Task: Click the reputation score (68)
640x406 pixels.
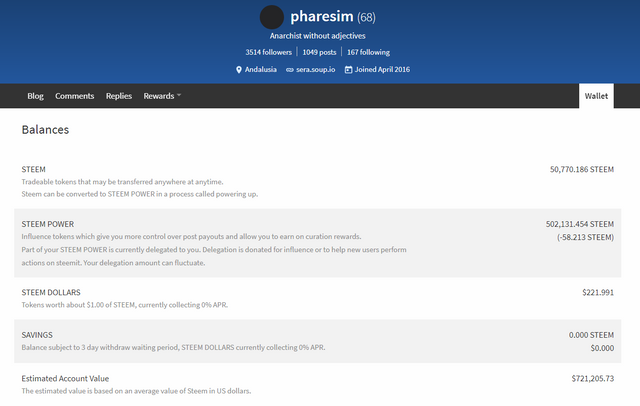Action: coord(366,17)
